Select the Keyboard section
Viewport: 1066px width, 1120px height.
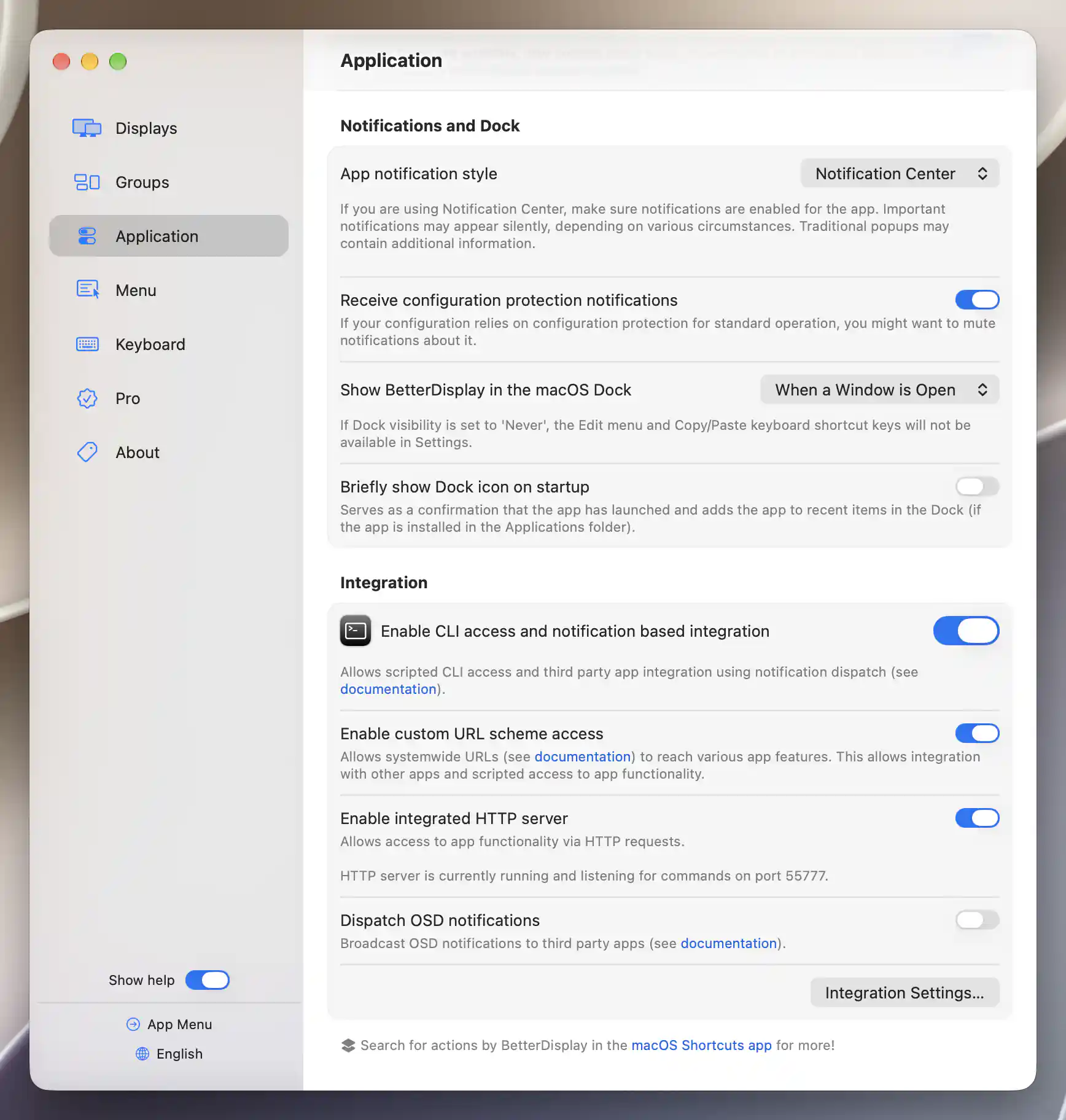coord(169,344)
